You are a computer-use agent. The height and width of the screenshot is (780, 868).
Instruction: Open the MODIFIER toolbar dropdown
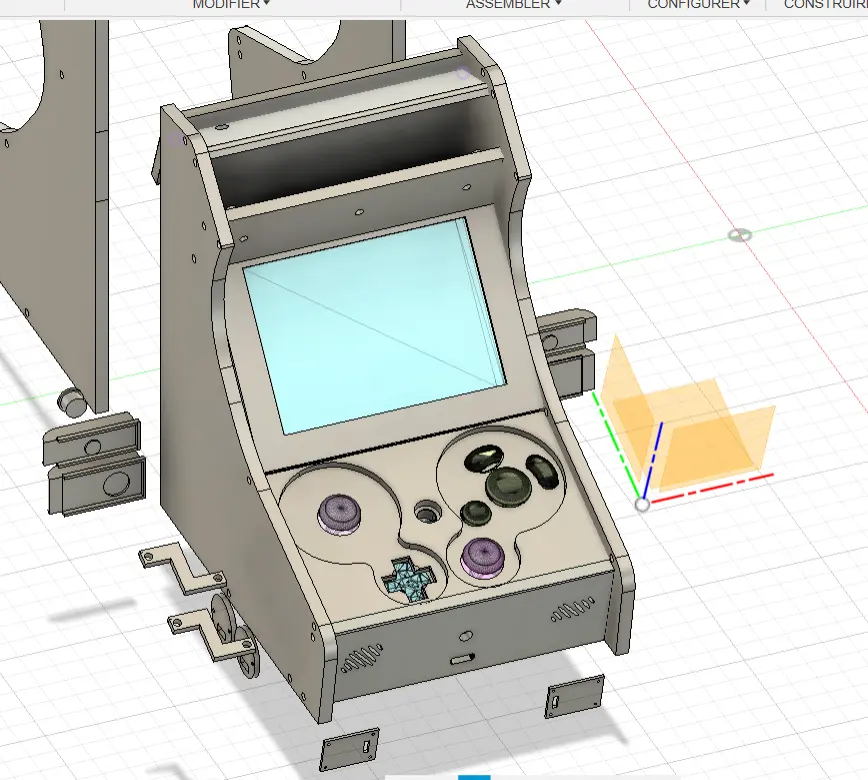pos(231,4)
